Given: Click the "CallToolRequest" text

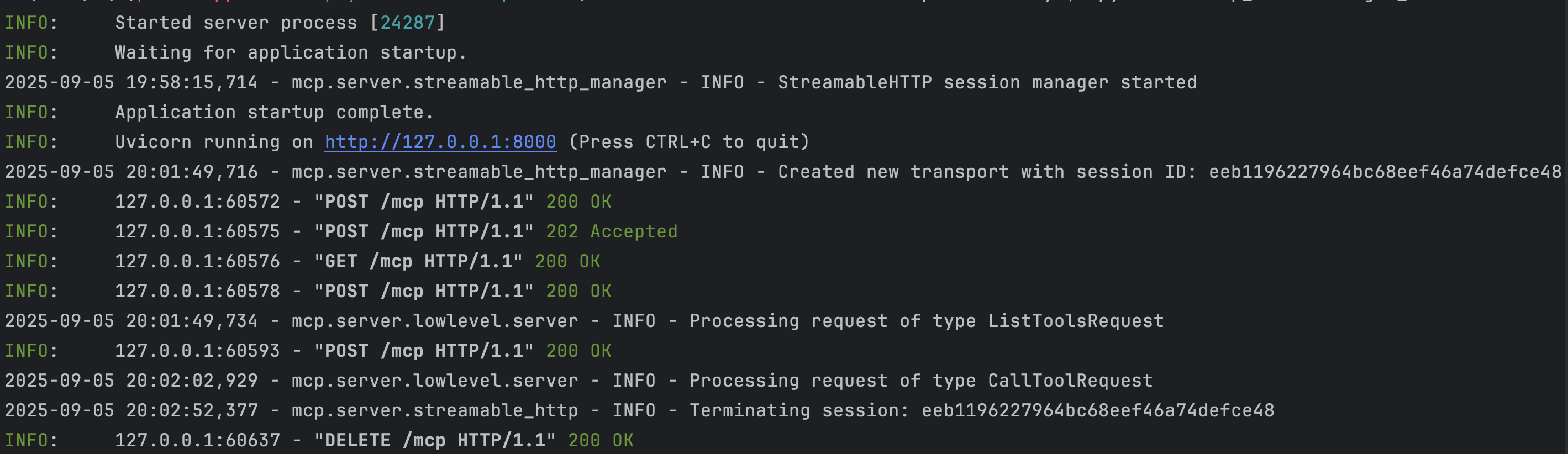Looking at the screenshot, I should (x=1070, y=381).
